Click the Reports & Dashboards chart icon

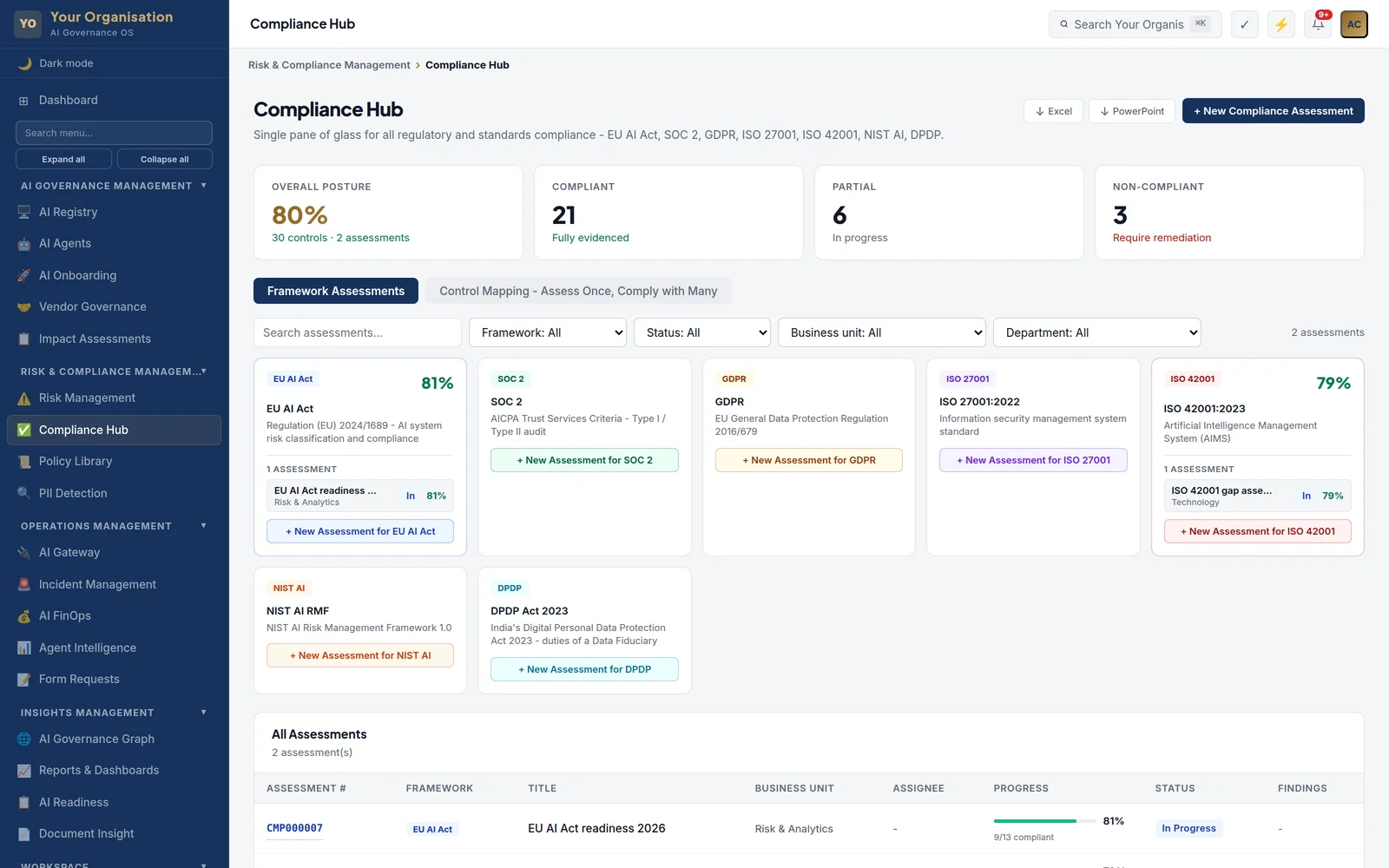pyautogui.click(x=24, y=771)
